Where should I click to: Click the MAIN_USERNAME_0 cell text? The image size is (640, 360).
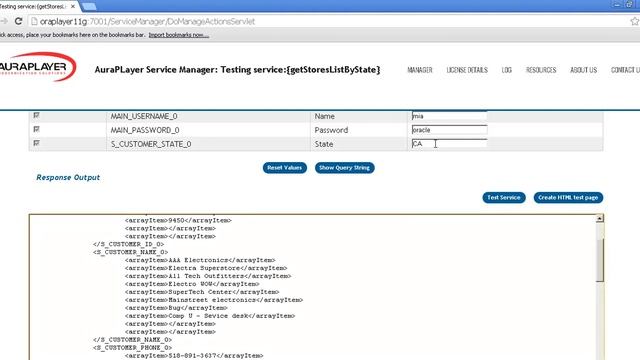tap(144, 116)
